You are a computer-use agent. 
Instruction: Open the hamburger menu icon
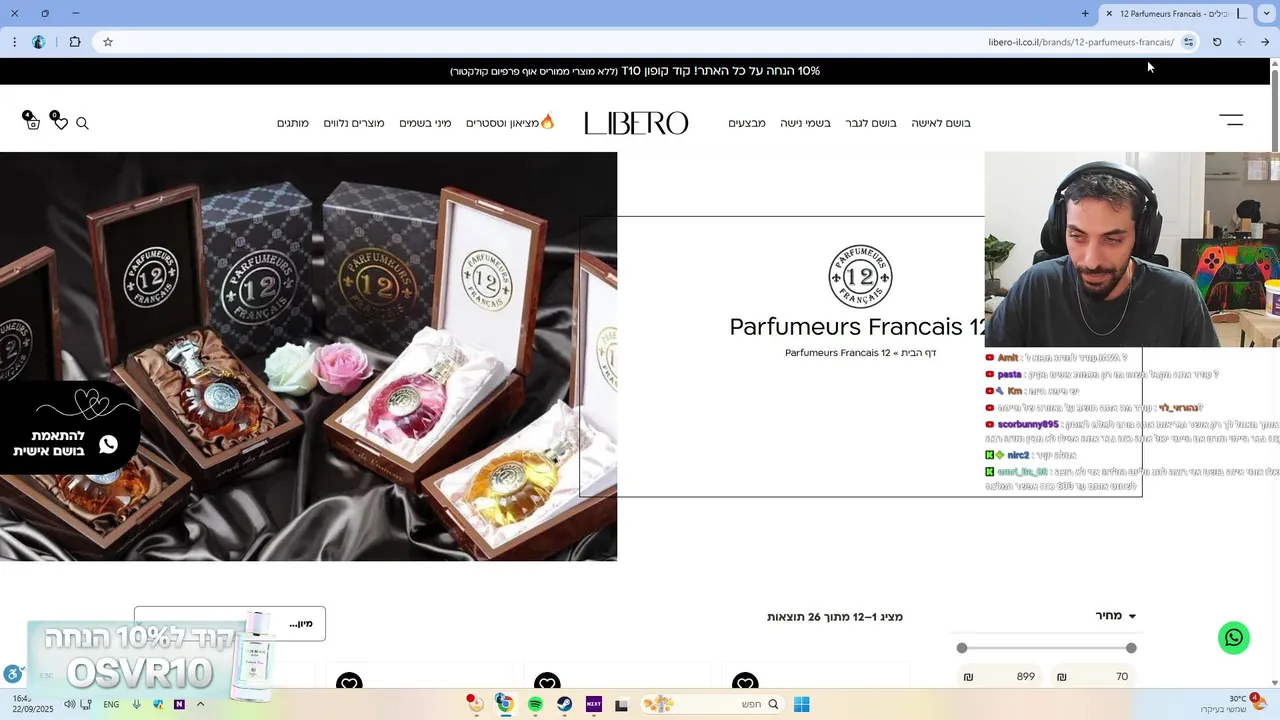1231,120
